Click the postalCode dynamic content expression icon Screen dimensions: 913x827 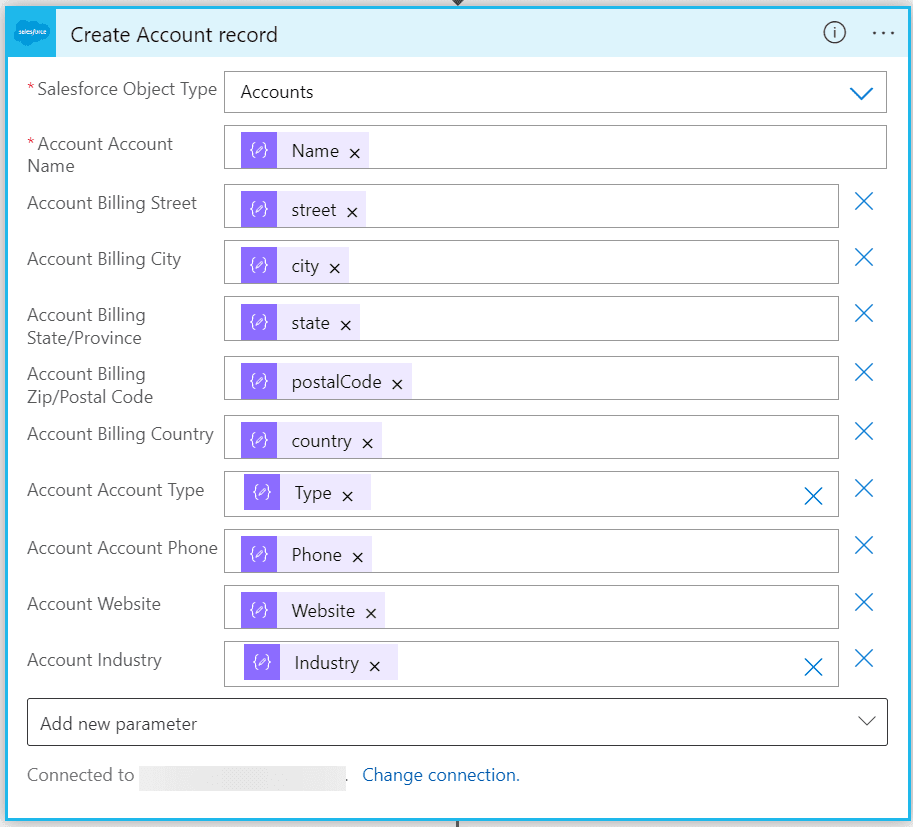click(x=259, y=381)
